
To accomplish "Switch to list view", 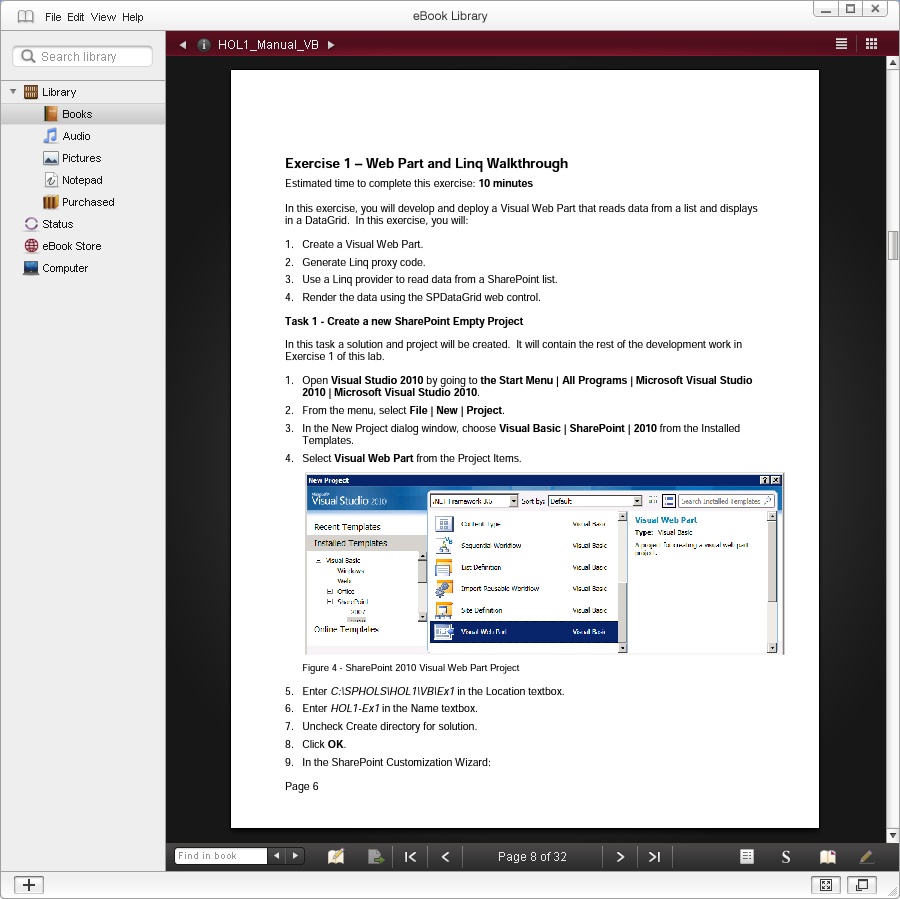I will [x=841, y=44].
